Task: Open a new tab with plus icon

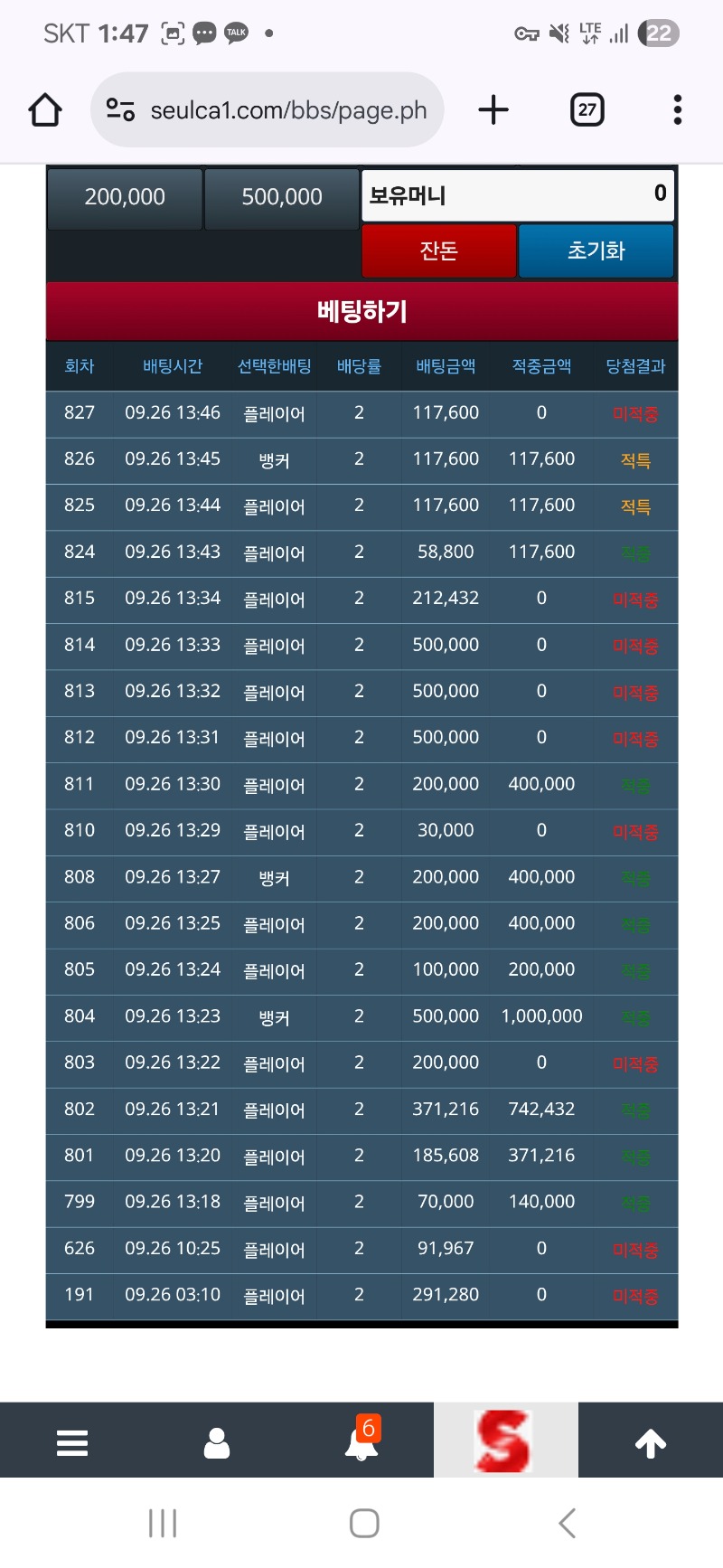Action: point(493,110)
